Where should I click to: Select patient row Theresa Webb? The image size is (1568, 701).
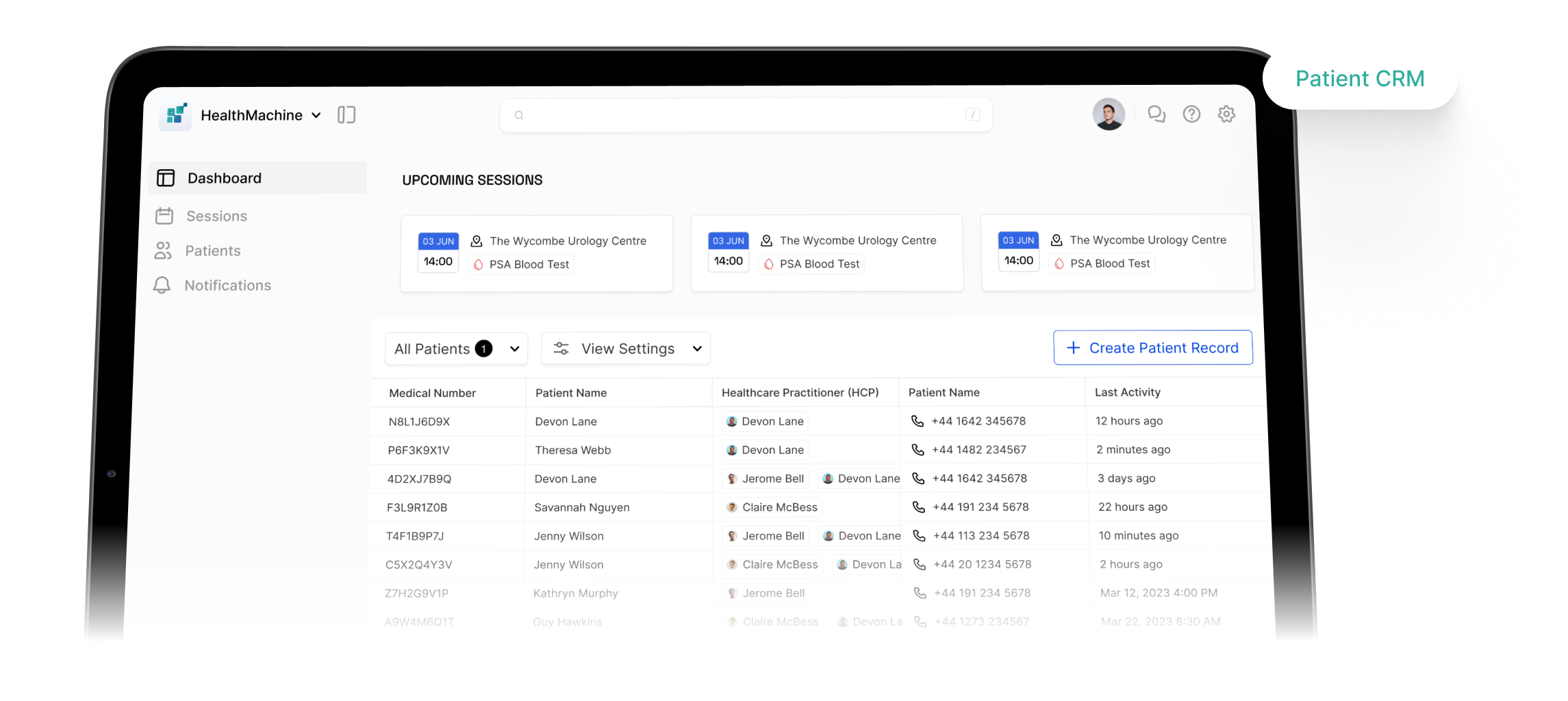(x=573, y=450)
